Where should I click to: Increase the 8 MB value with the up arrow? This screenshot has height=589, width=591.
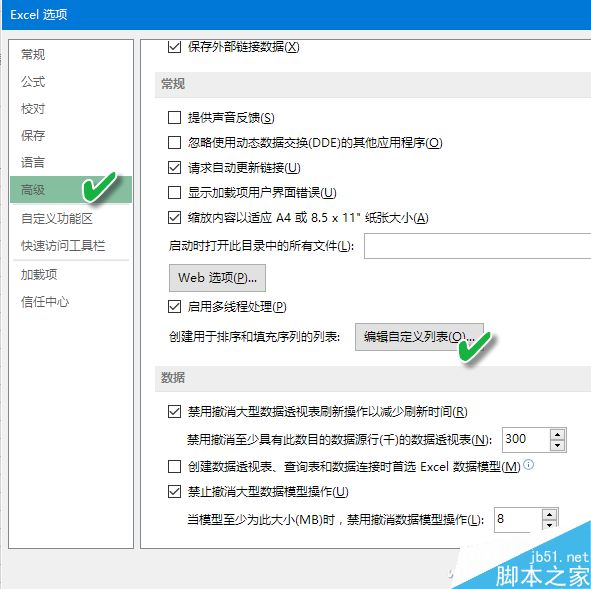(549, 515)
